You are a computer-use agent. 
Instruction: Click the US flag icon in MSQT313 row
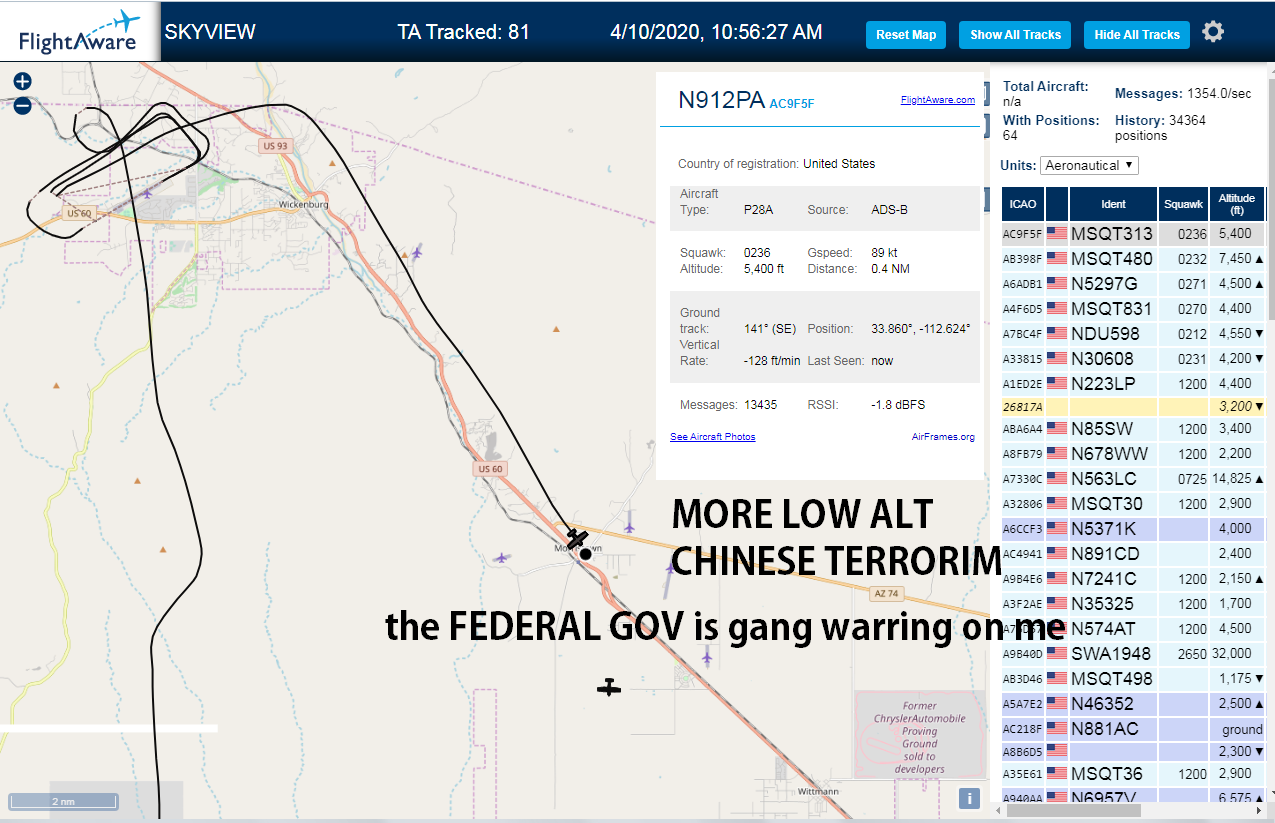click(x=1057, y=234)
